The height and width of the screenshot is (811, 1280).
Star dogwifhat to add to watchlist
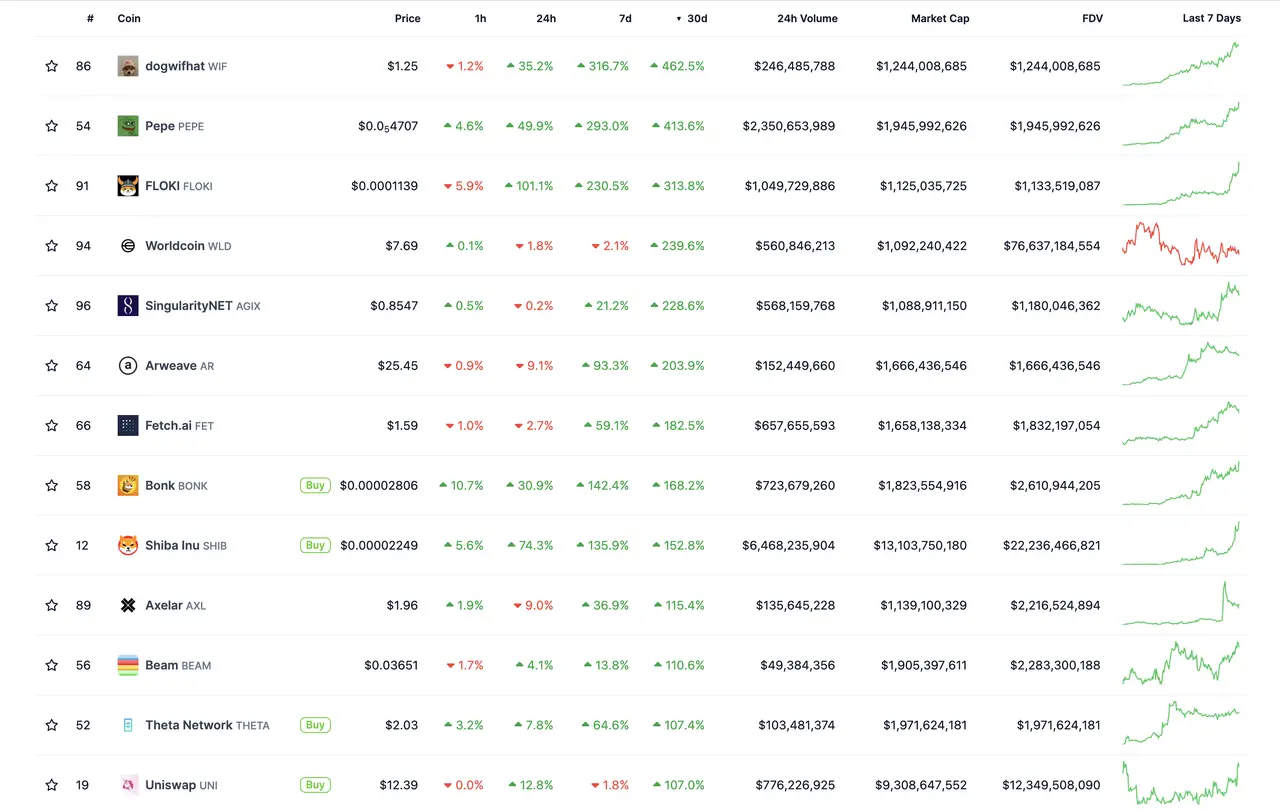pyautogui.click(x=52, y=66)
